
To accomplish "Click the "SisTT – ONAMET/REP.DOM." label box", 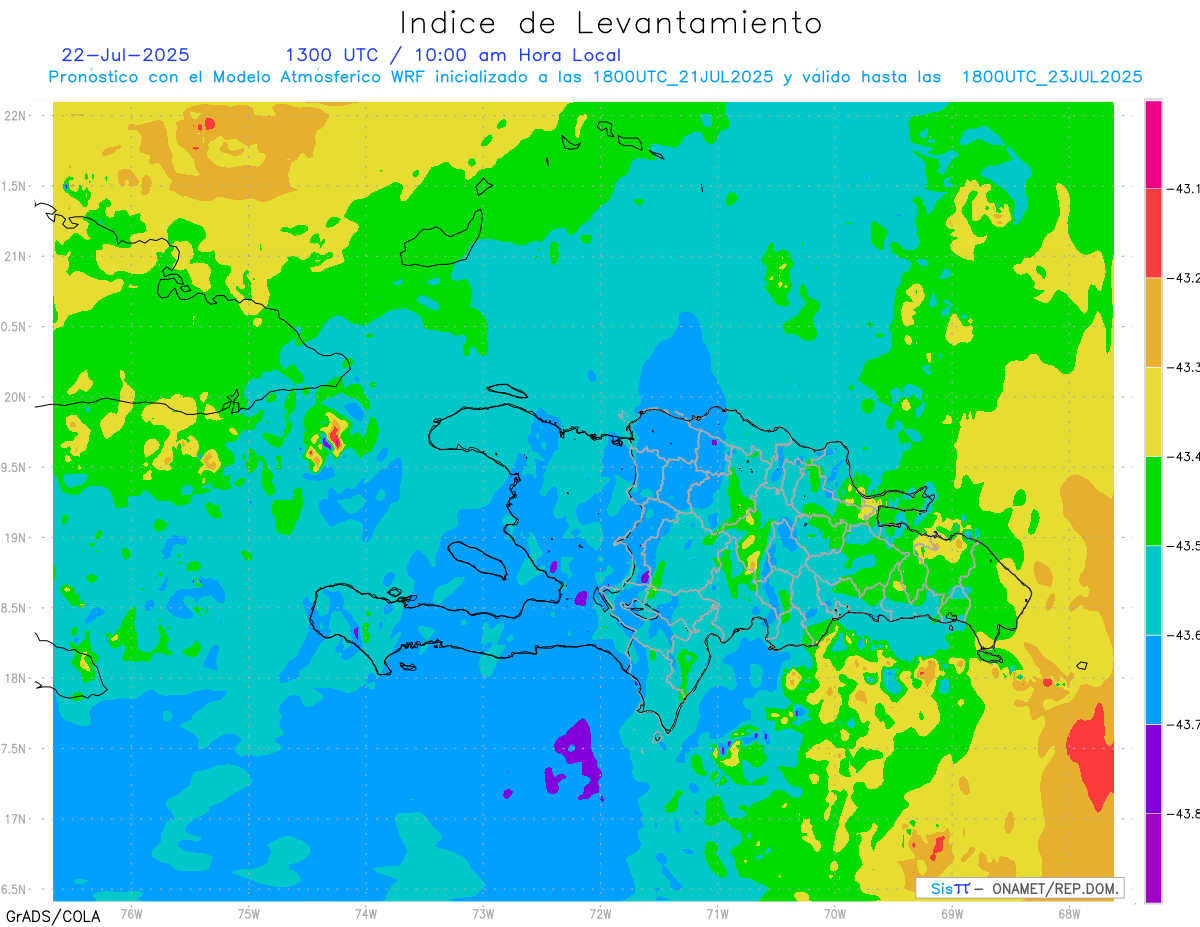I will pos(1020,888).
